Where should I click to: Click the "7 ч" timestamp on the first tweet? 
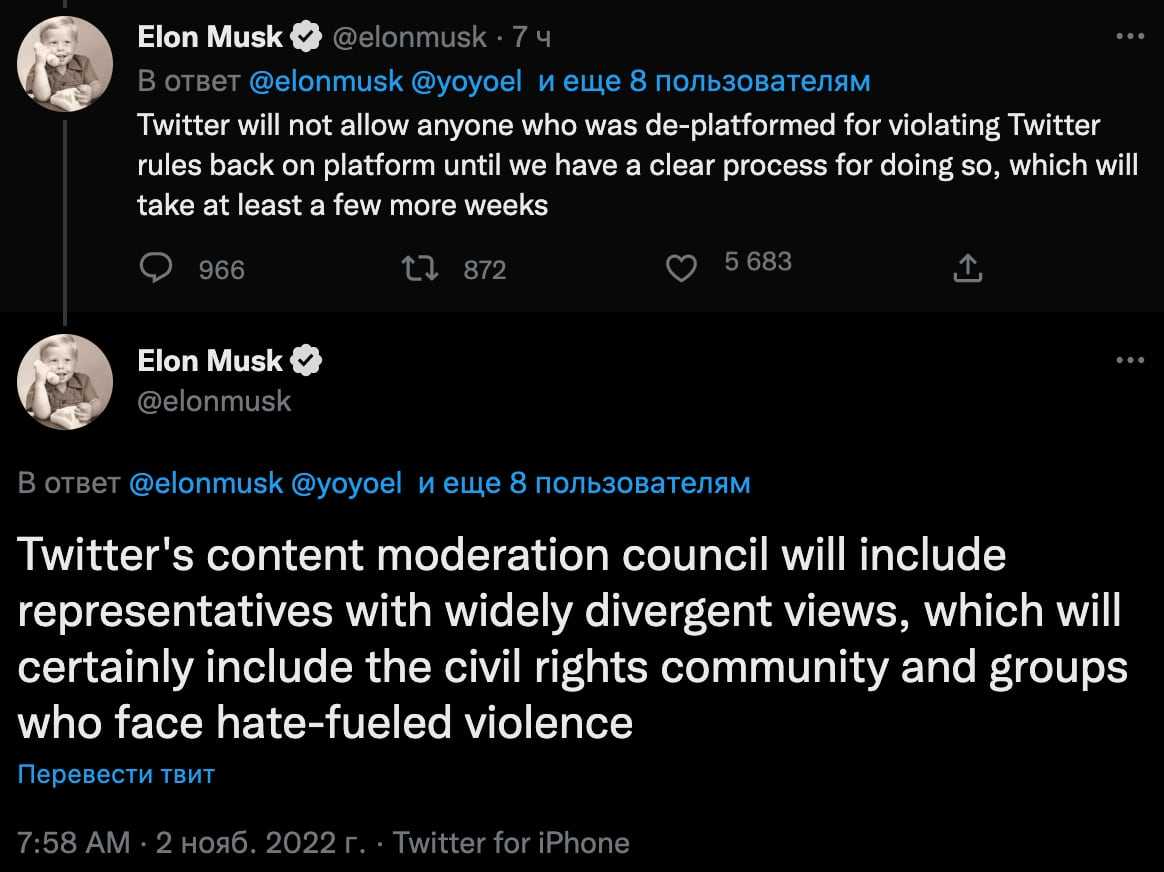click(x=532, y=37)
